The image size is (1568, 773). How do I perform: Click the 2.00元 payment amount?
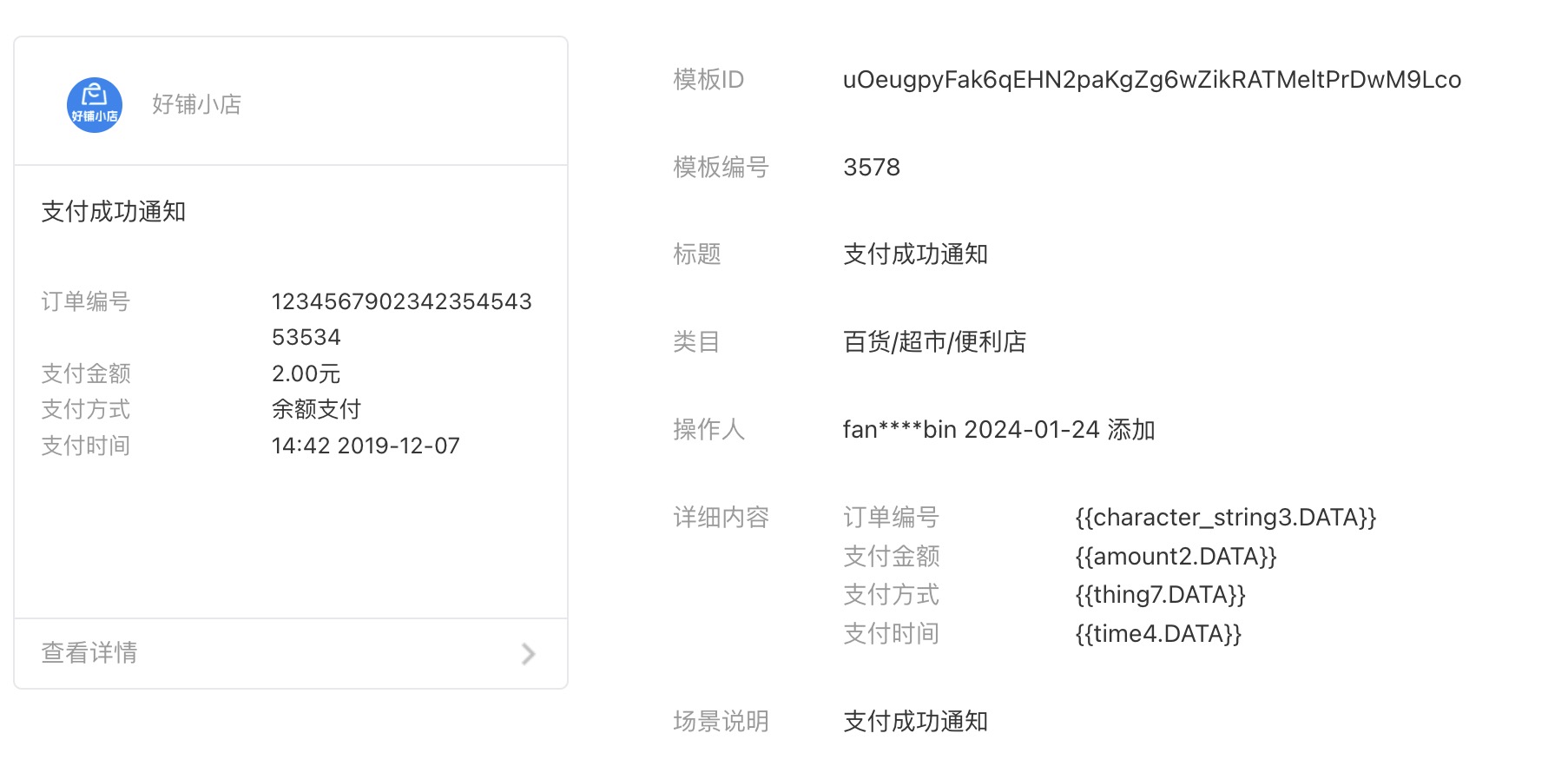click(x=306, y=374)
